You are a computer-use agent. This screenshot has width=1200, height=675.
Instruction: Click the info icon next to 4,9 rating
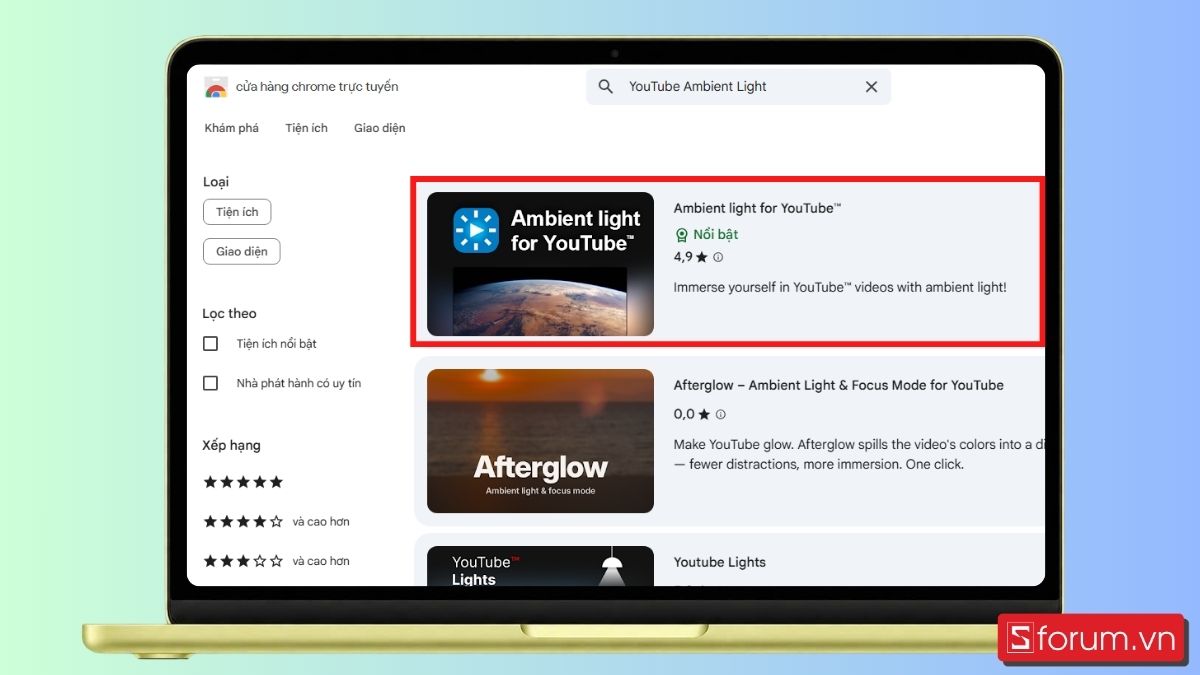click(718, 257)
